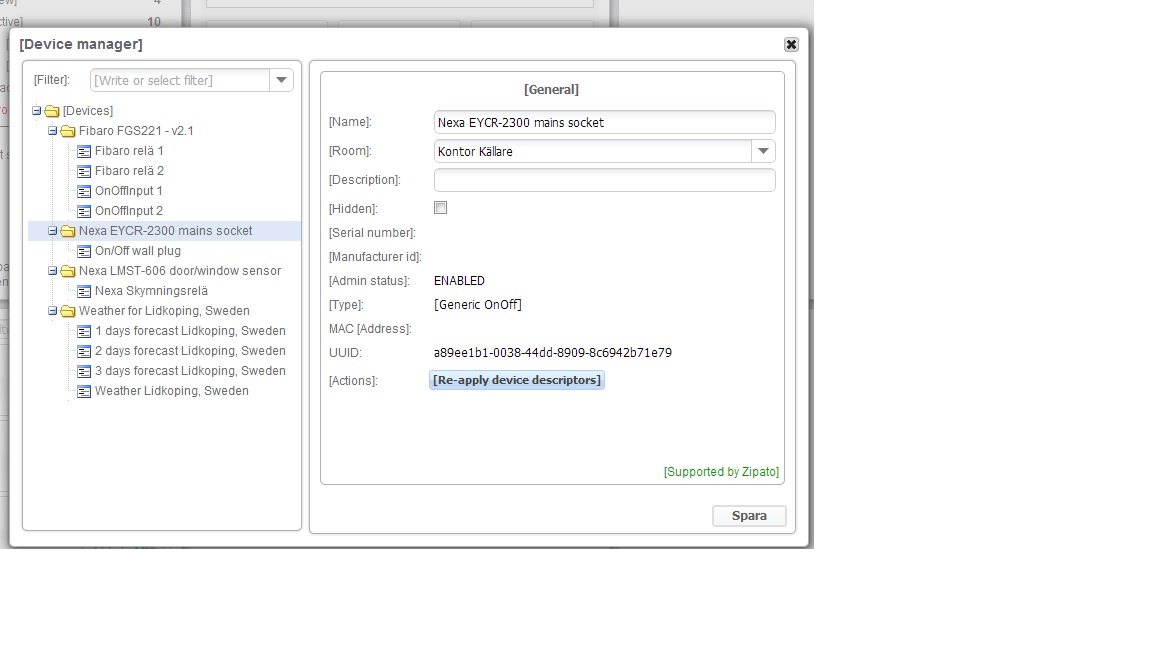Collapse the Nexa EYCR-2300 mains socket node

52,230
